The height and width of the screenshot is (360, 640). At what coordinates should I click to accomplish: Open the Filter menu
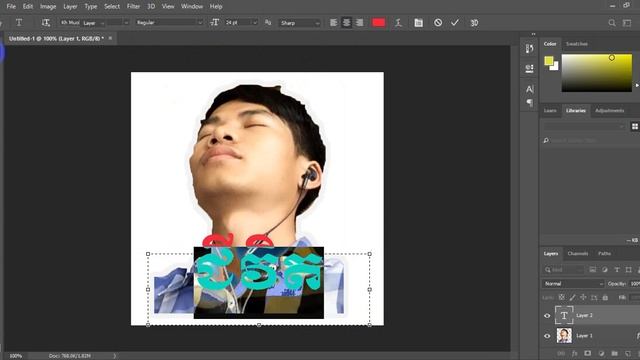tap(133, 7)
